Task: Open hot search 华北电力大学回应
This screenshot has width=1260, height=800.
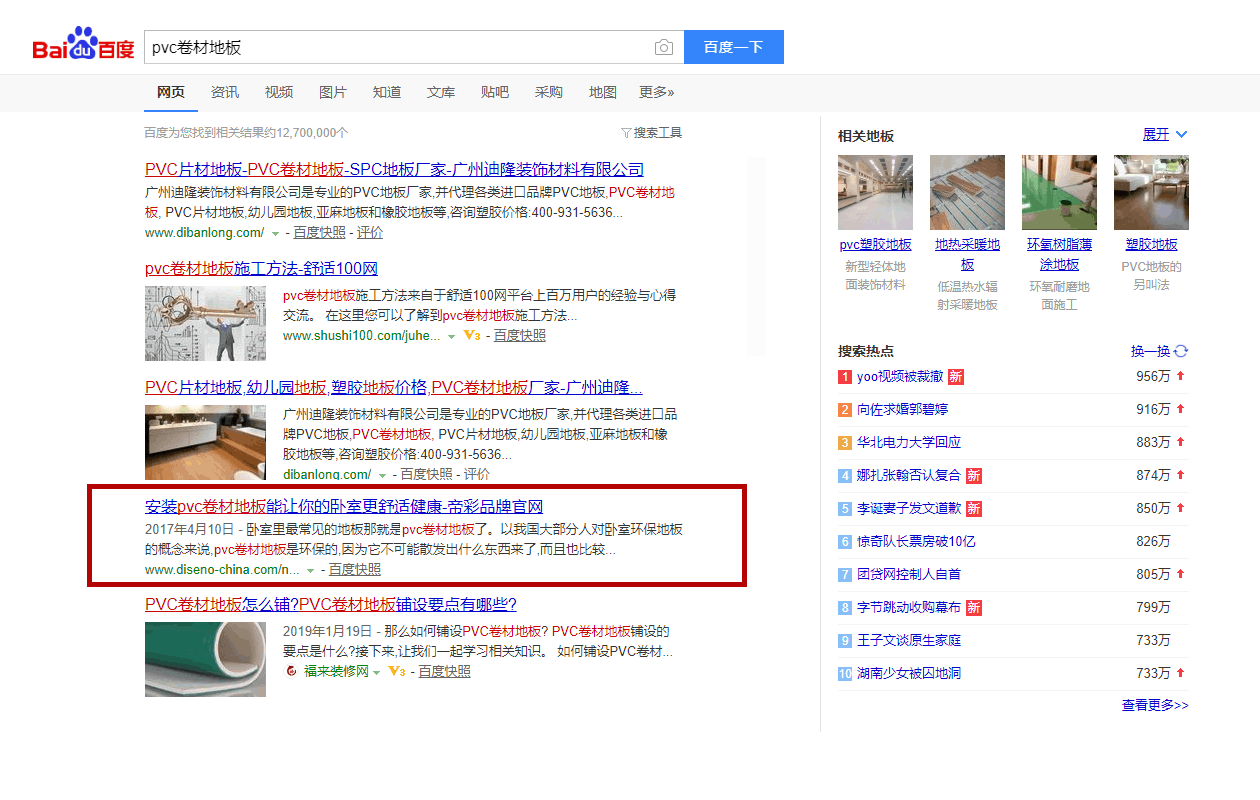Action: 909,442
